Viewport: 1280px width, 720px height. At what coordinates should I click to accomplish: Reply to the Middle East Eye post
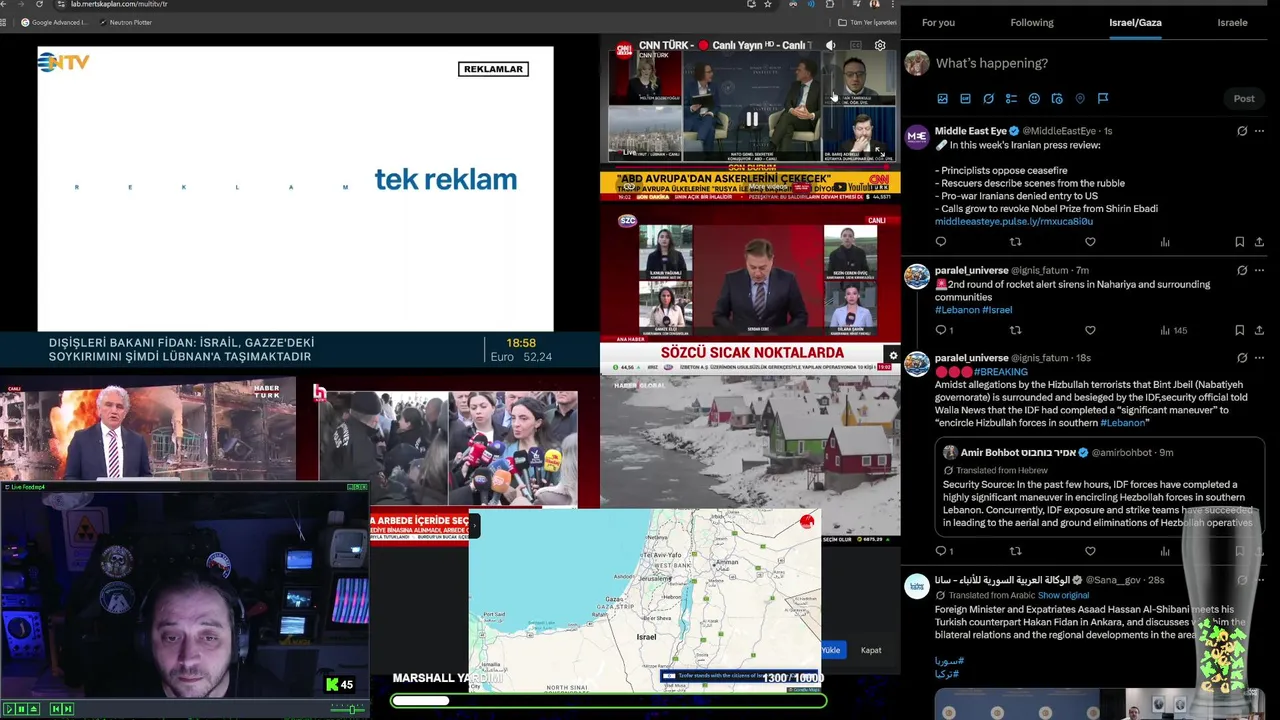click(941, 241)
